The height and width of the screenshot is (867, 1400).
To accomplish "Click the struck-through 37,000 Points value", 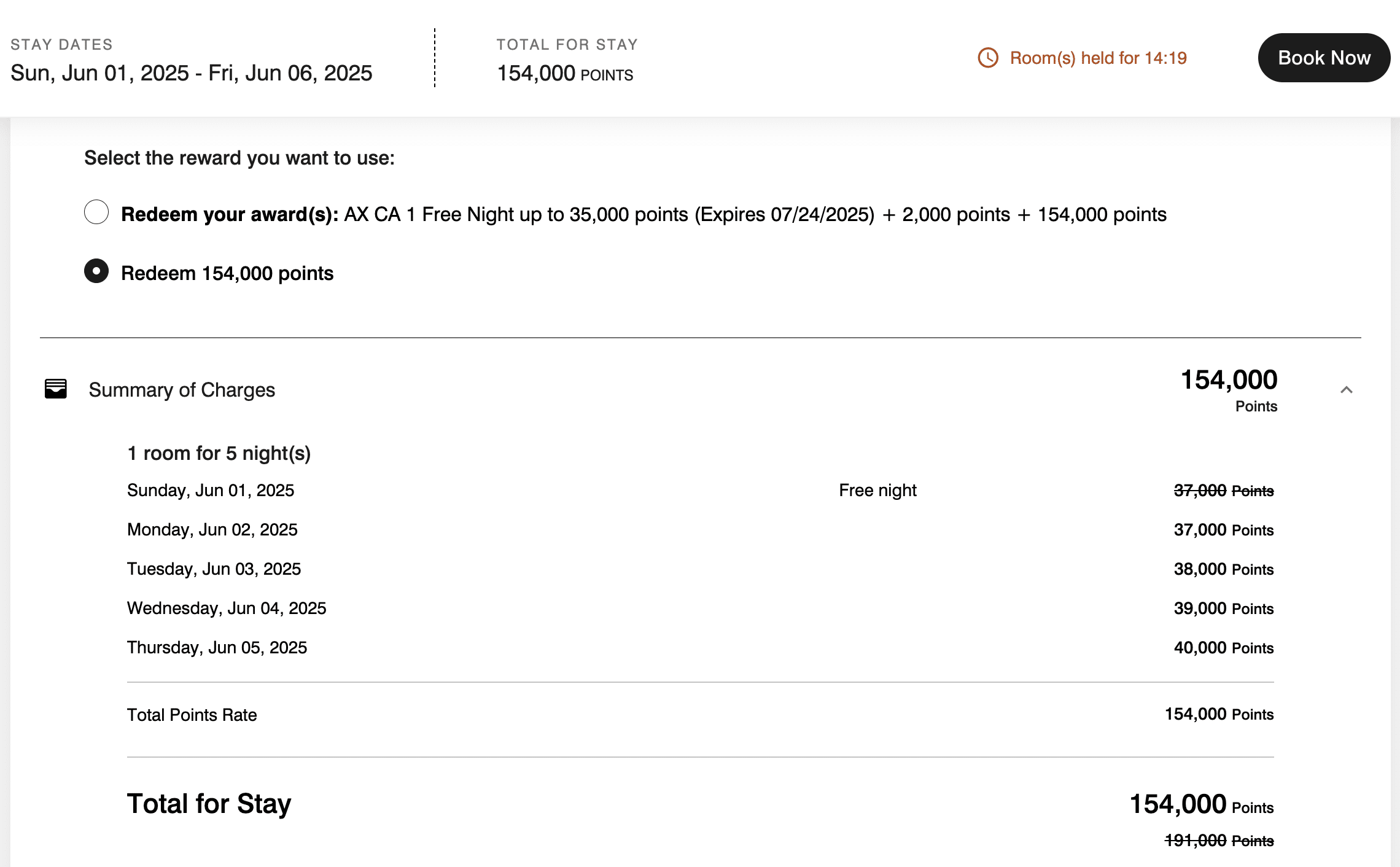I will 1223,491.
